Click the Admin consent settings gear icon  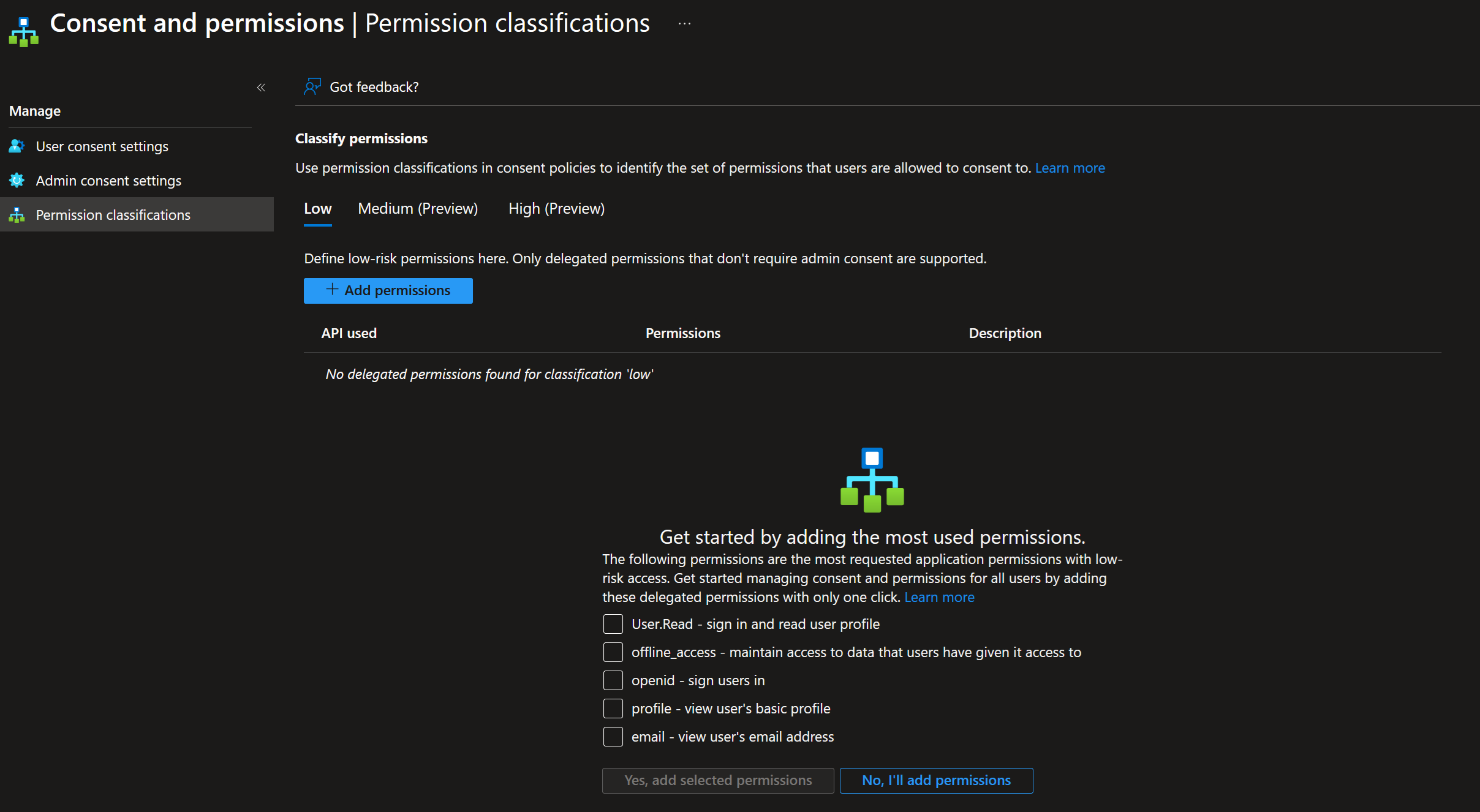pyautogui.click(x=17, y=181)
